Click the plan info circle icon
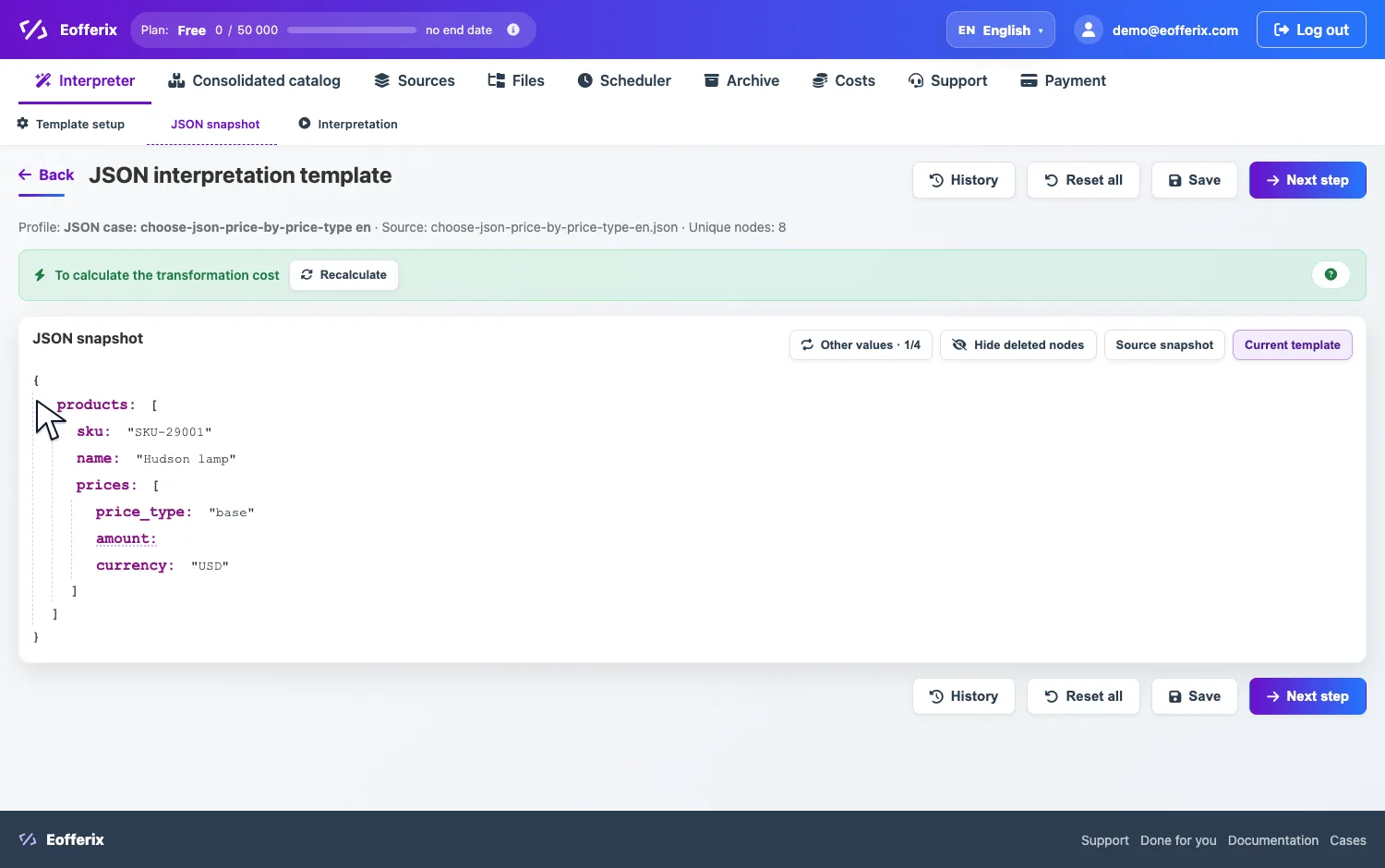 [513, 30]
